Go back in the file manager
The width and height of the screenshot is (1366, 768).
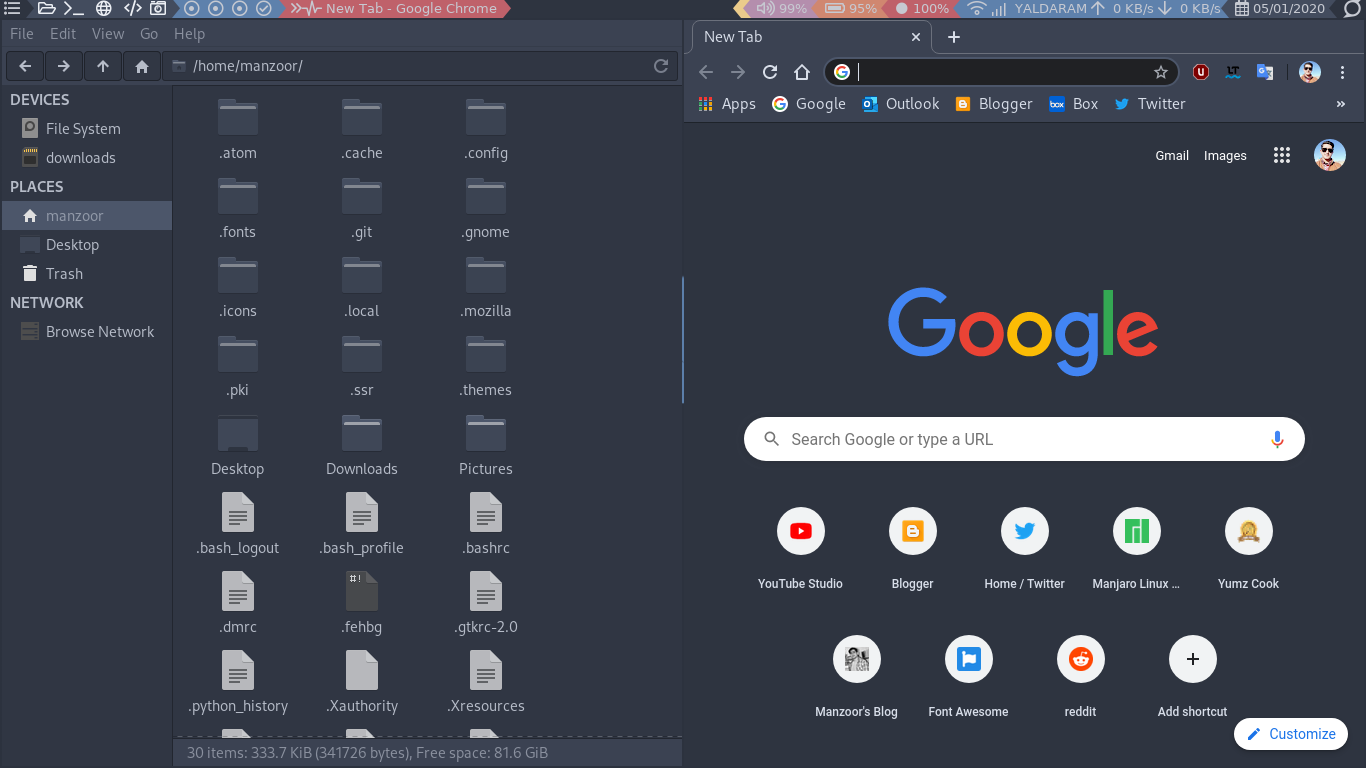point(25,66)
